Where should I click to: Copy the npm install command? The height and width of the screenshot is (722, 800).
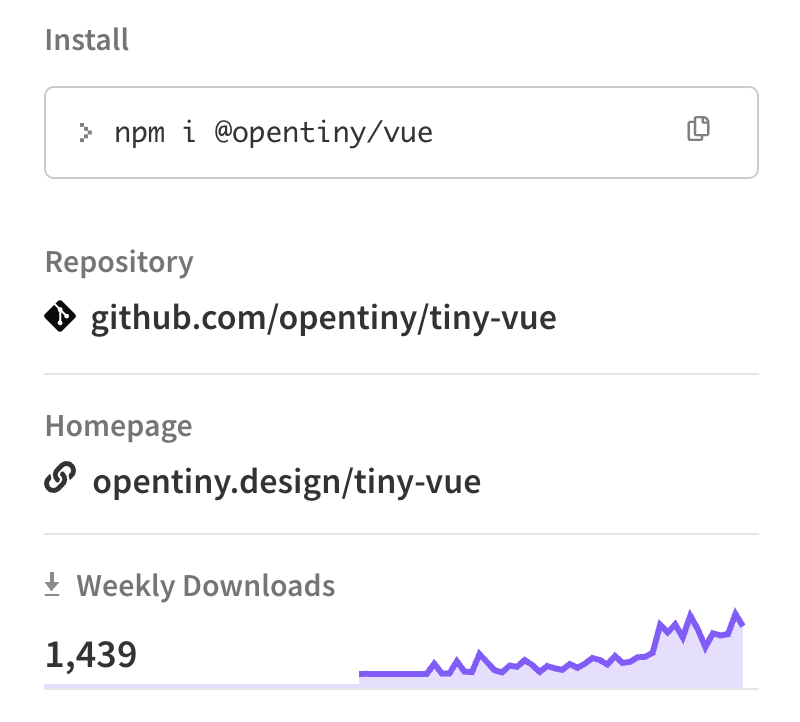point(698,129)
